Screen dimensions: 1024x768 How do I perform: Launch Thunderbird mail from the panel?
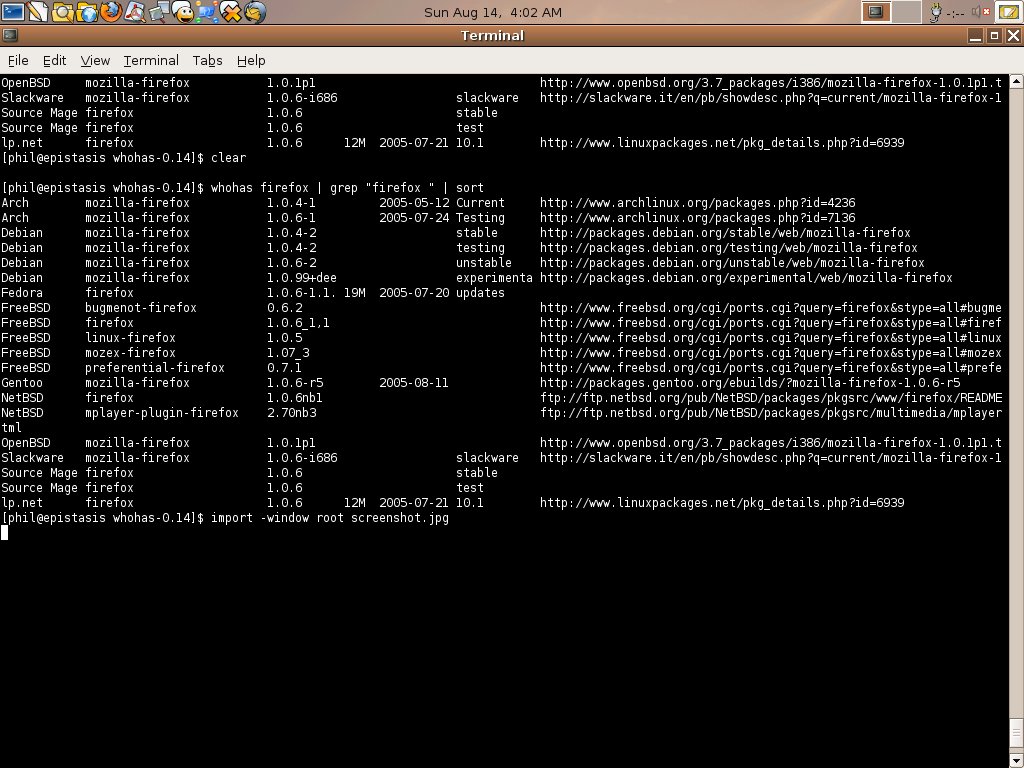pyautogui.click(x=255, y=11)
